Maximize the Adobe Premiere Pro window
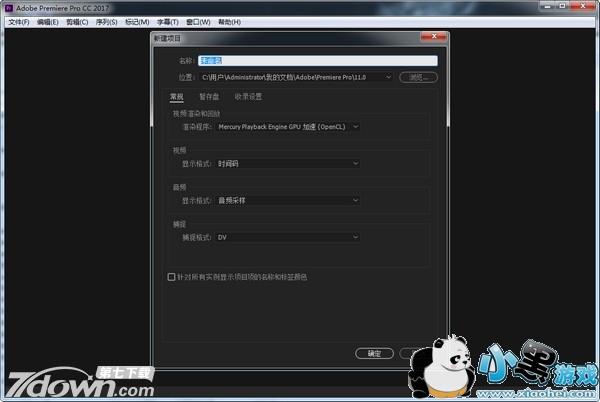The width and height of the screenshot is (600, 402). coord(562,6)
